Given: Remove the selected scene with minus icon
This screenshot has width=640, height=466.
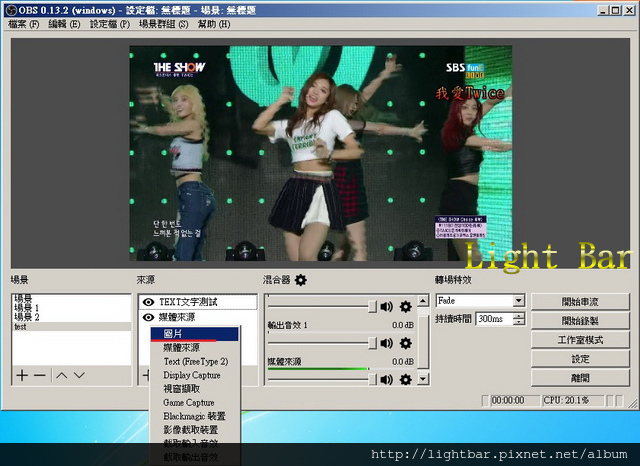Looking at the screenshot, I should [40, 375].
